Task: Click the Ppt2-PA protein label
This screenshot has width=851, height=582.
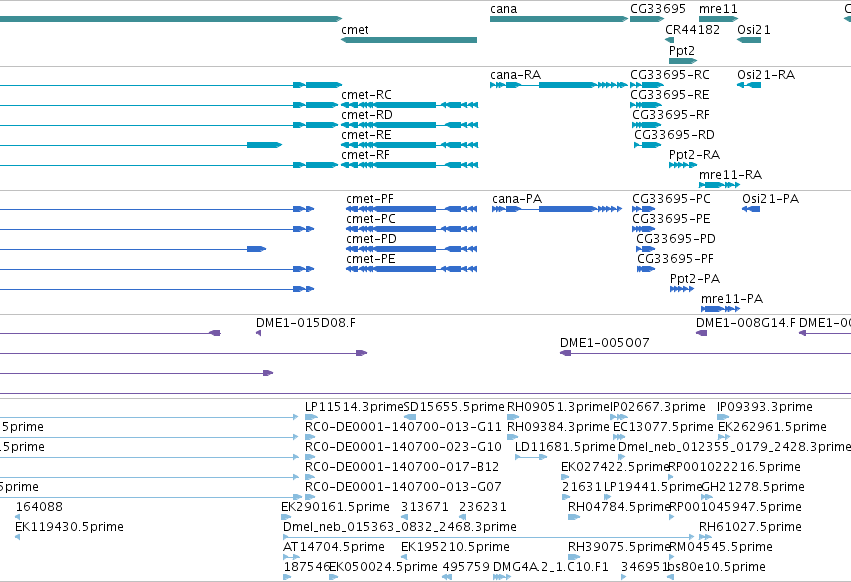Action: click(x=695, y=279)
